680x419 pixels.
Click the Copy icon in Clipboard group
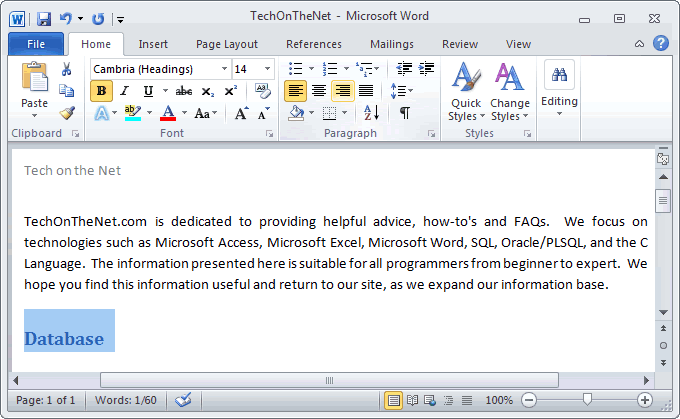tap(66, 91)
